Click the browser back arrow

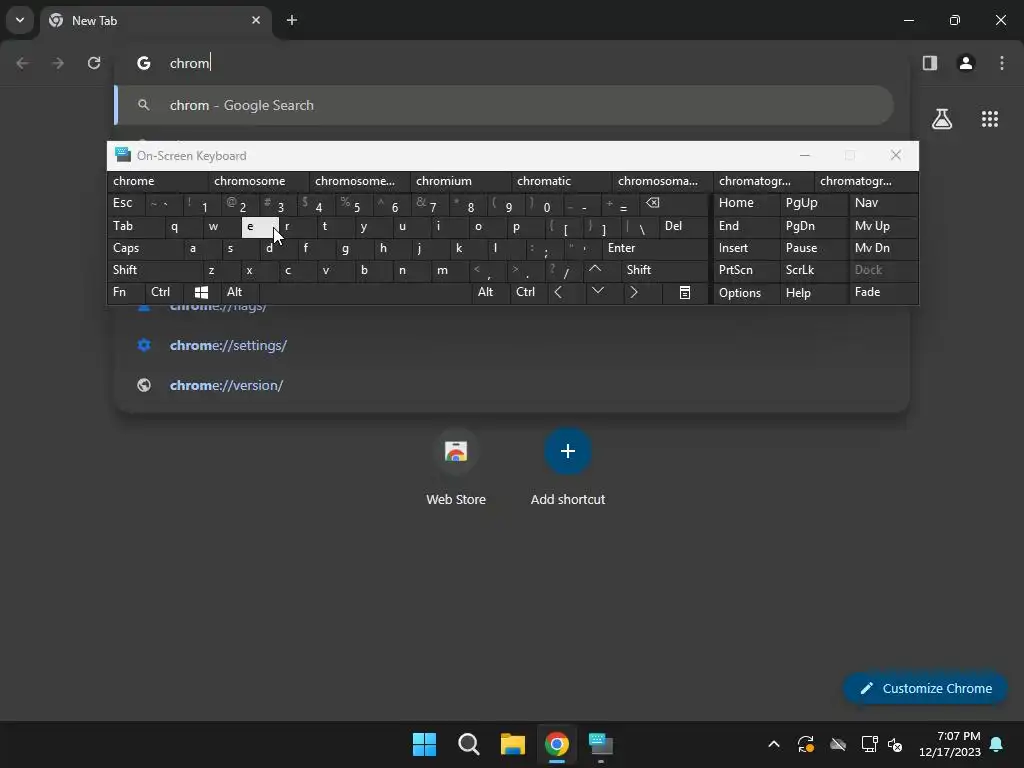(x=22, y=63)
